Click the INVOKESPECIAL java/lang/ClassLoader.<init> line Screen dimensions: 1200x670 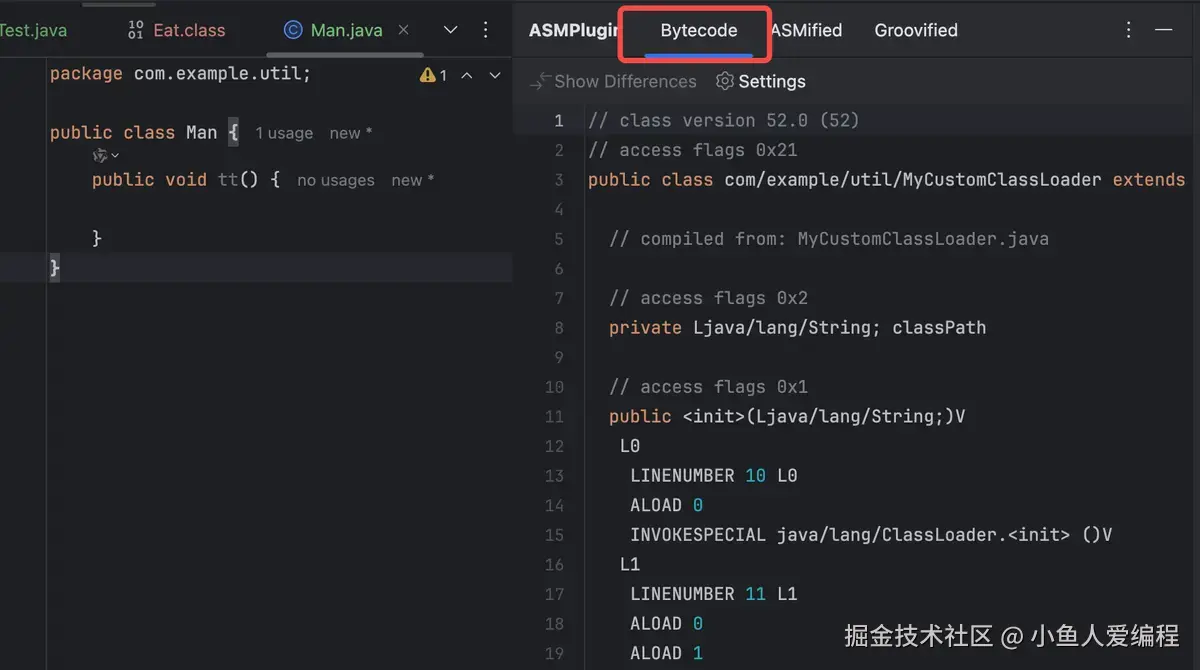(x=871, y=535)
